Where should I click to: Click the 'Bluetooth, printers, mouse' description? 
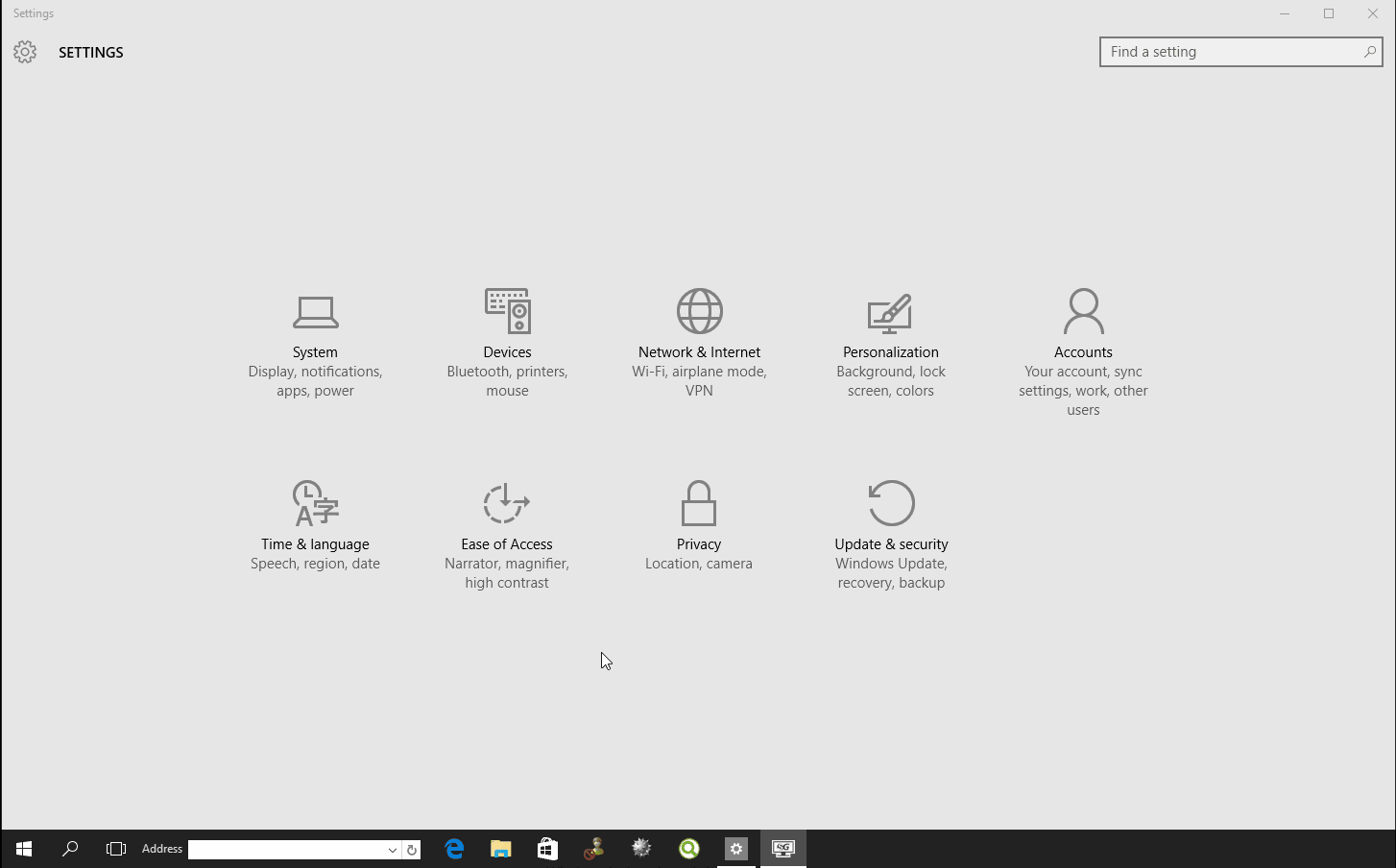(x=507, y=381)
